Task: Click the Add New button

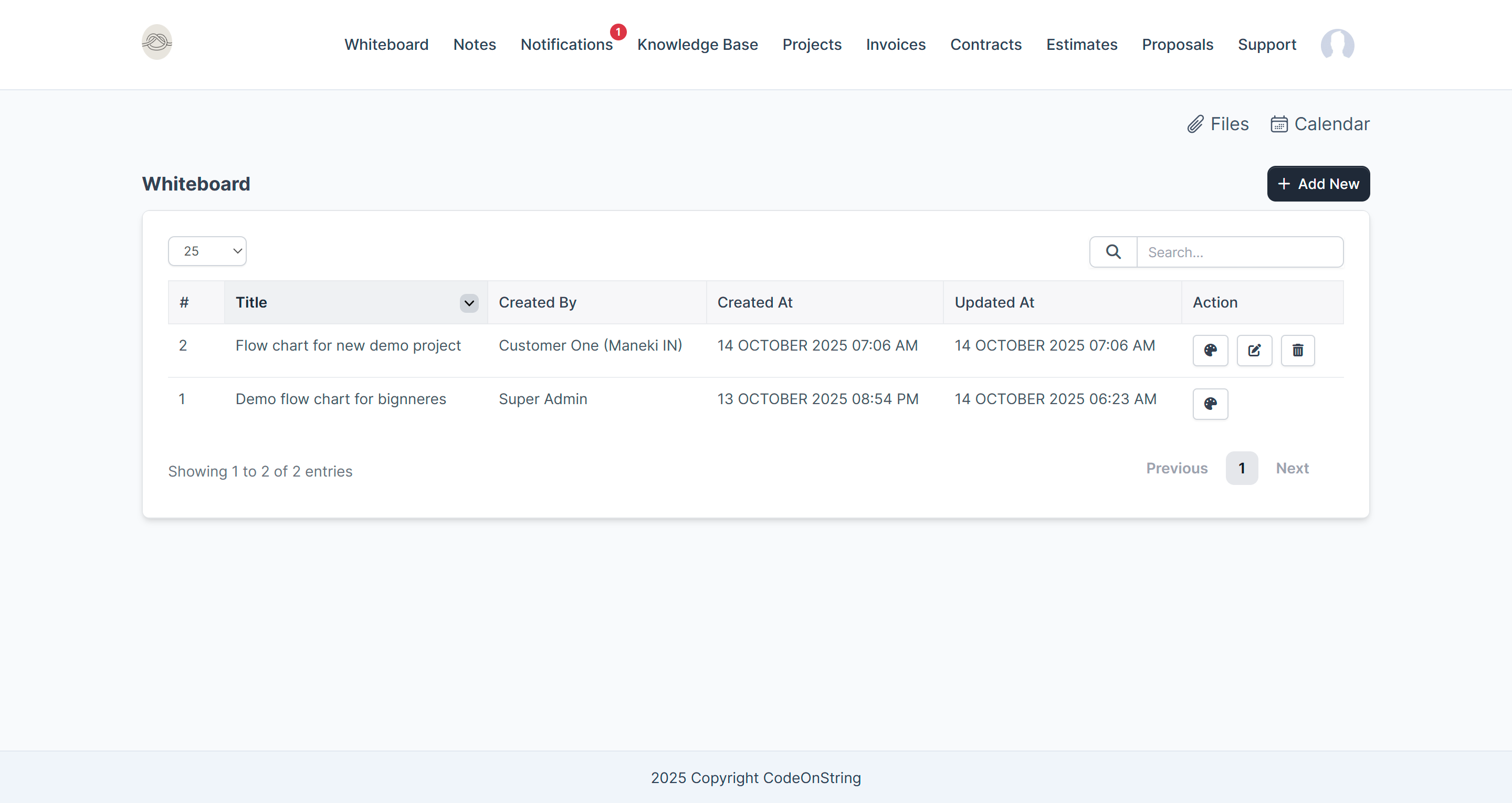Action: 1318,184
